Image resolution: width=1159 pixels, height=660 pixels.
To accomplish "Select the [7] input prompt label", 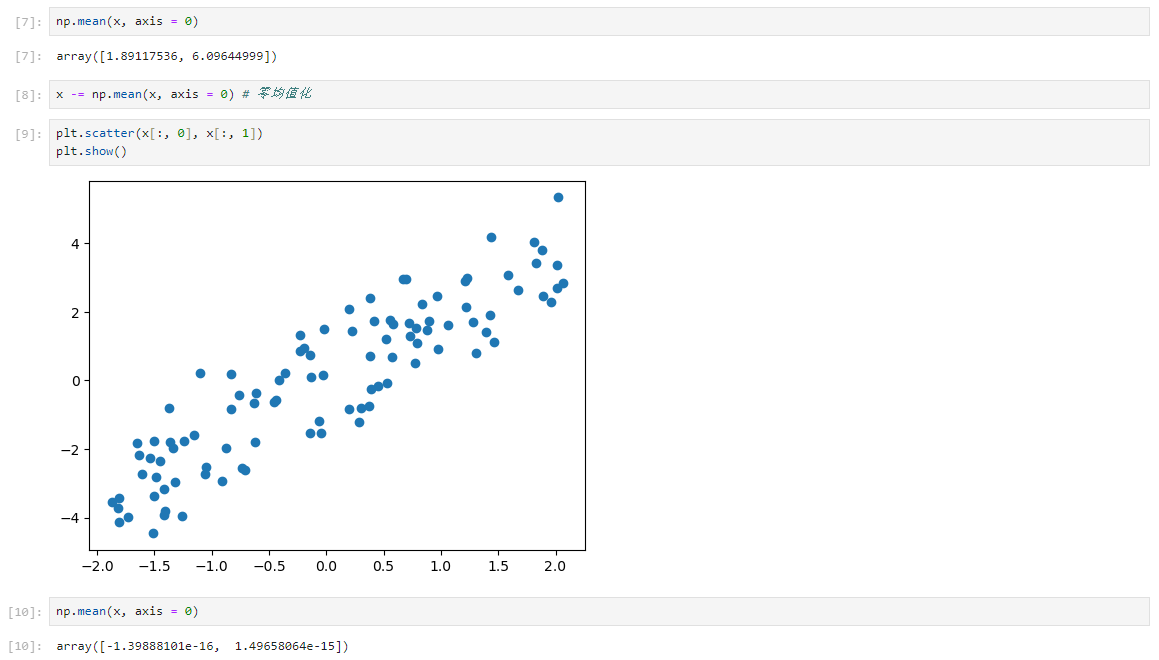I will click(x=28, y=22).
